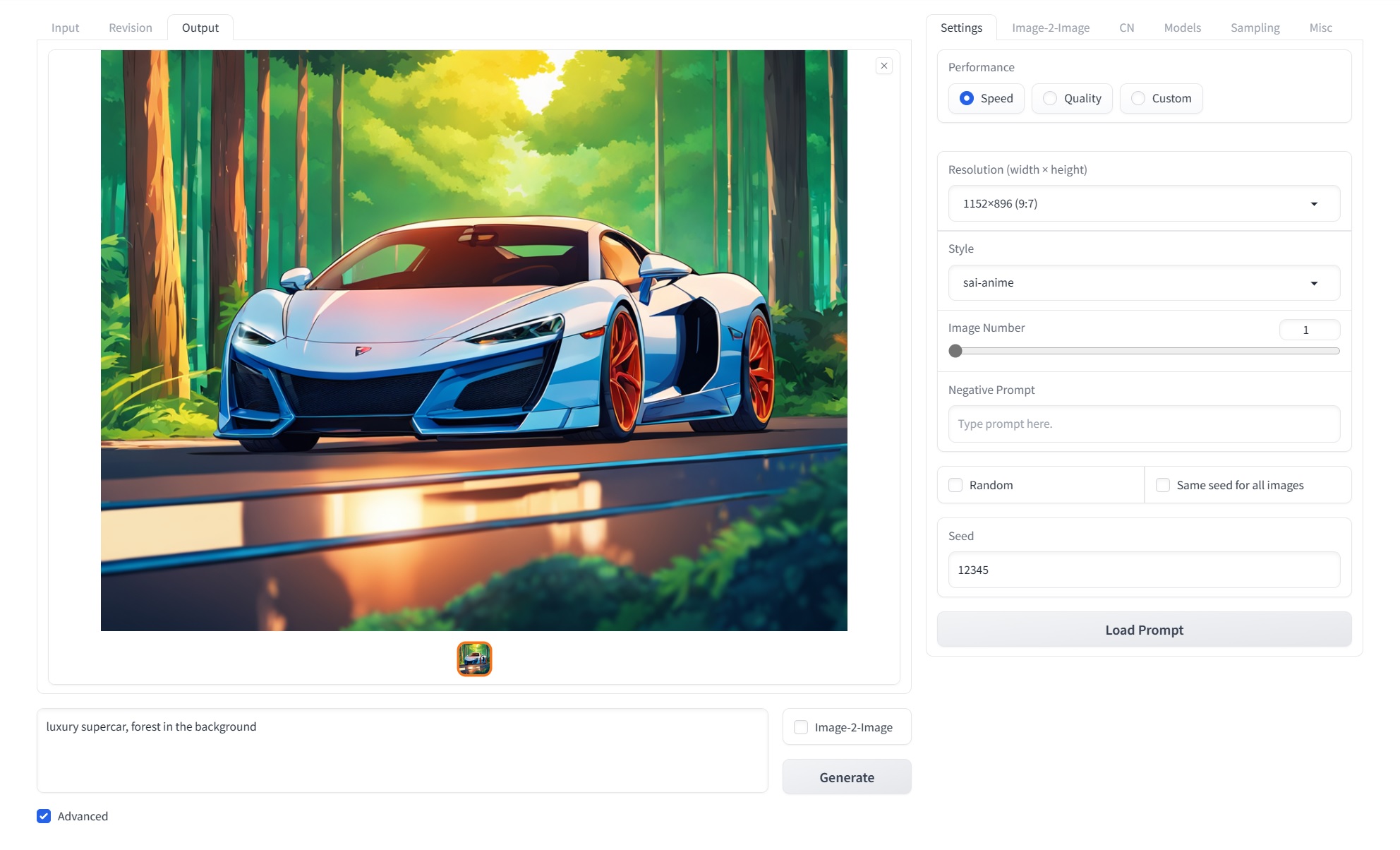Switch to the Input tab
Screen dimensions: 1400x850
pos(65,28)
